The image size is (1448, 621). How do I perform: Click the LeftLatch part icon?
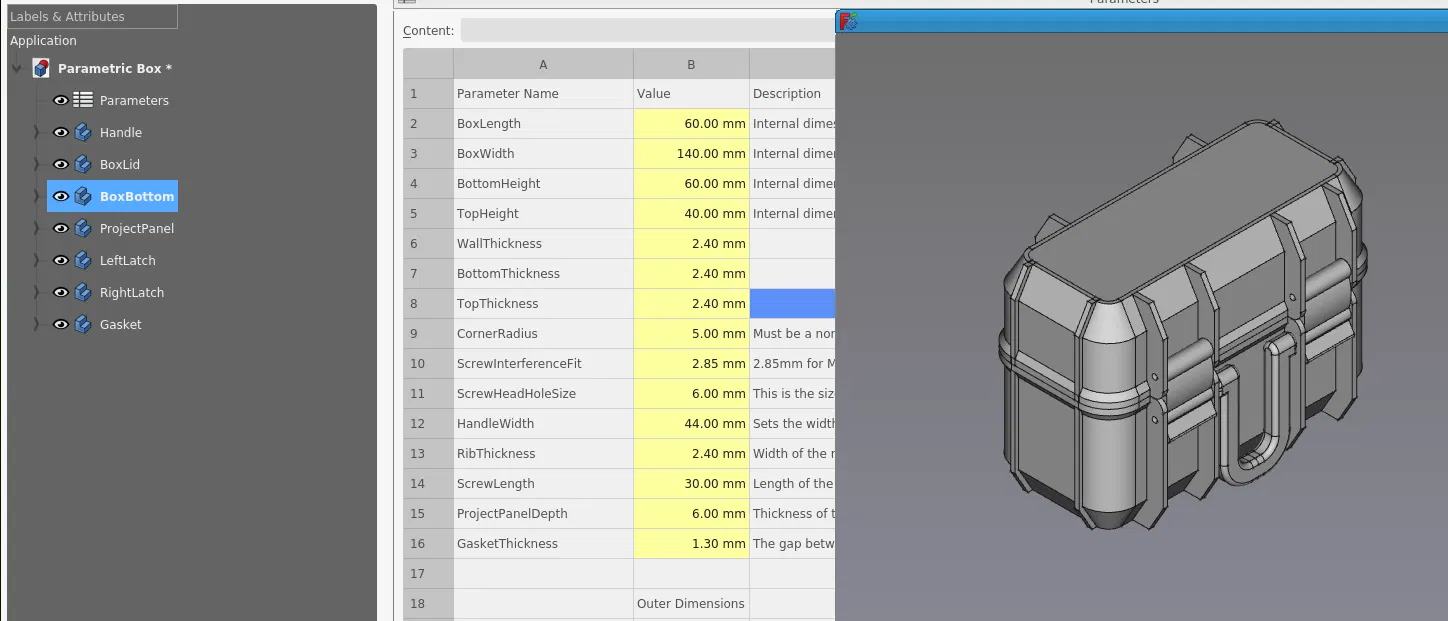point(82,260)
